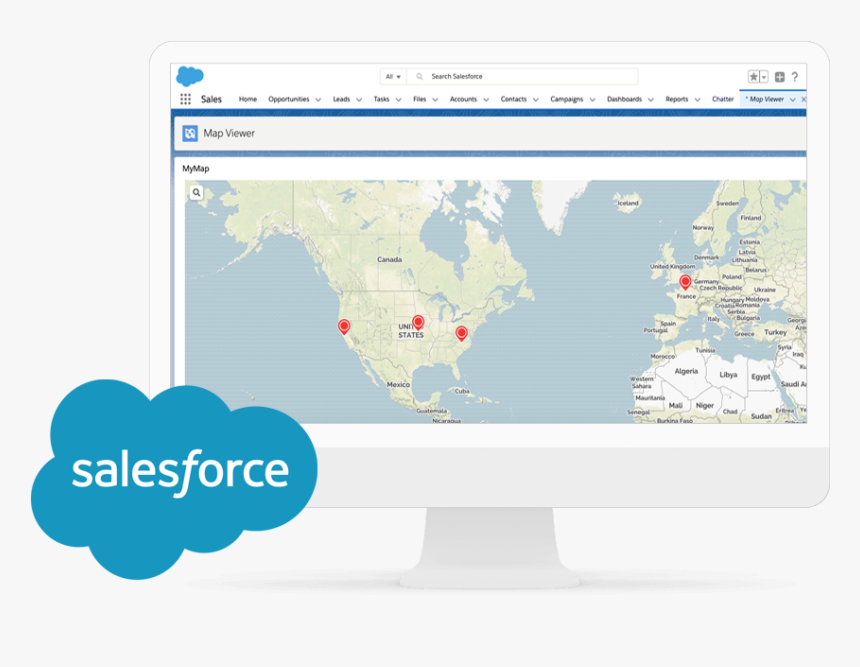Open the Dashboards tab

pos(624,99)
